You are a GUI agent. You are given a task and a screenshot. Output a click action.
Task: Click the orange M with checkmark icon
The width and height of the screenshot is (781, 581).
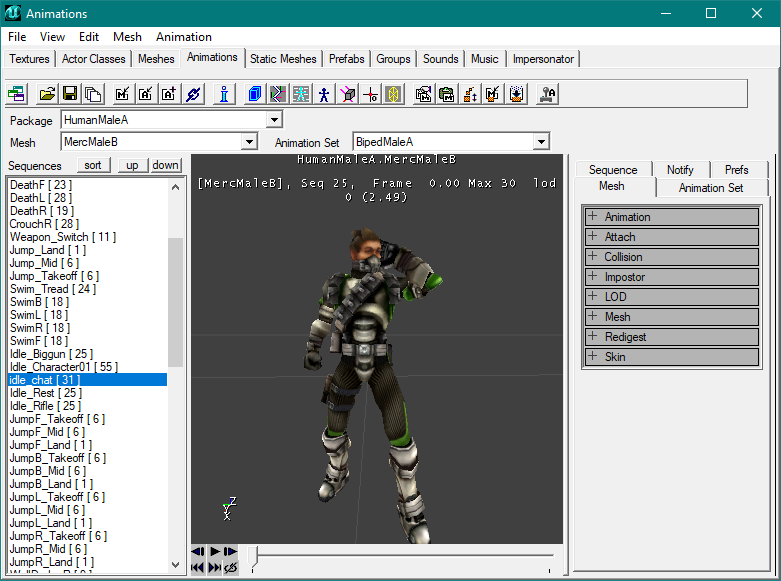[493, 94]
